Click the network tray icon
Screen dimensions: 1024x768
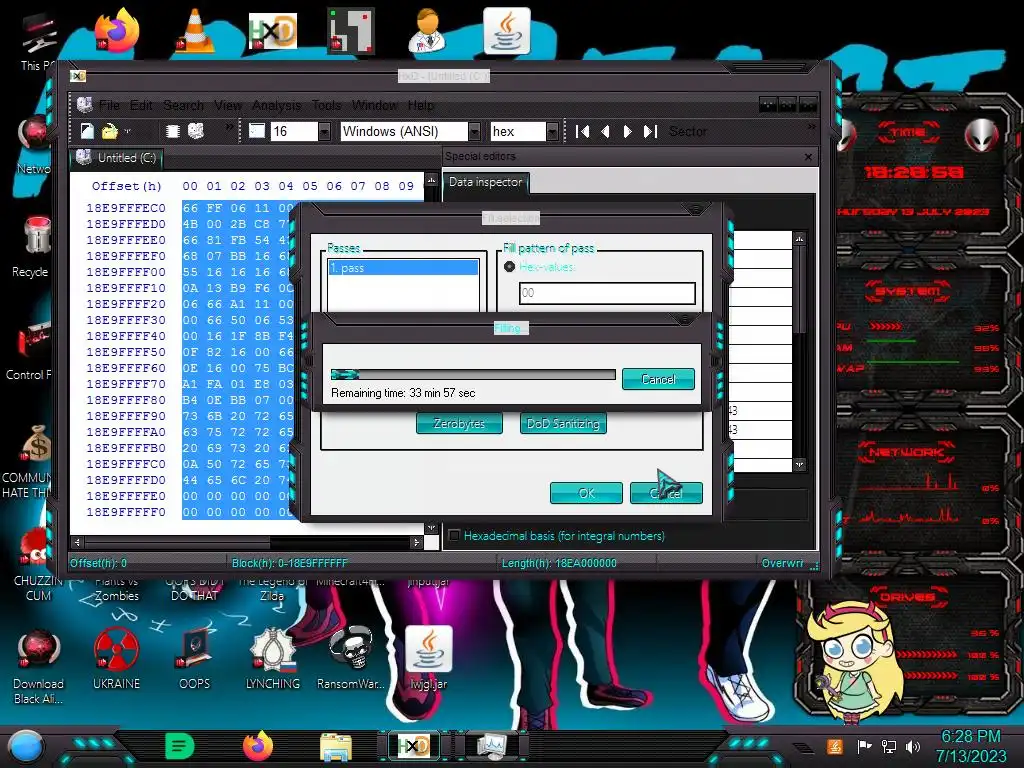tap(889, 746)
